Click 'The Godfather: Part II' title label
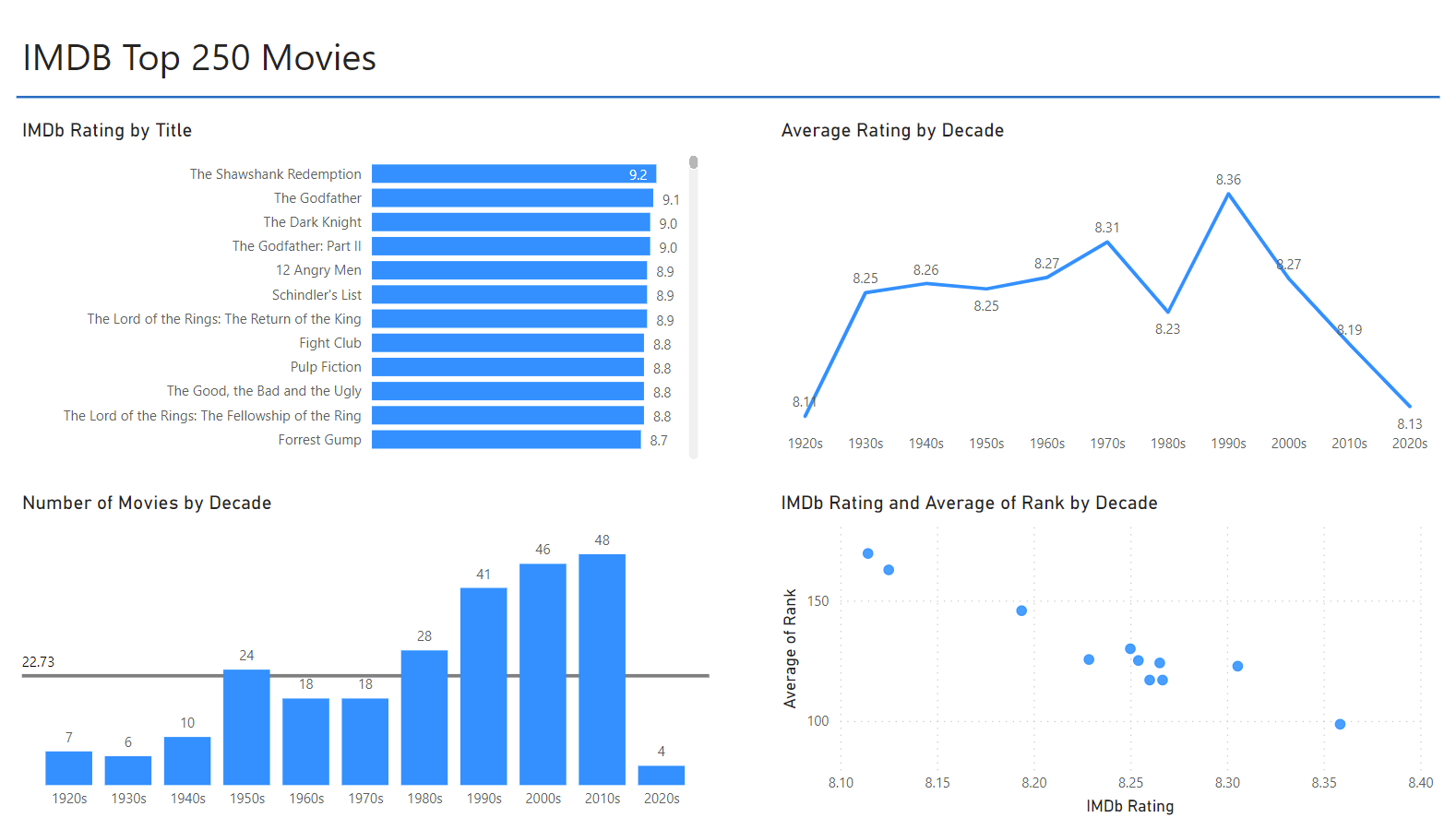Viewport: 1456px width, 818px height. click(x=297, y=246)
